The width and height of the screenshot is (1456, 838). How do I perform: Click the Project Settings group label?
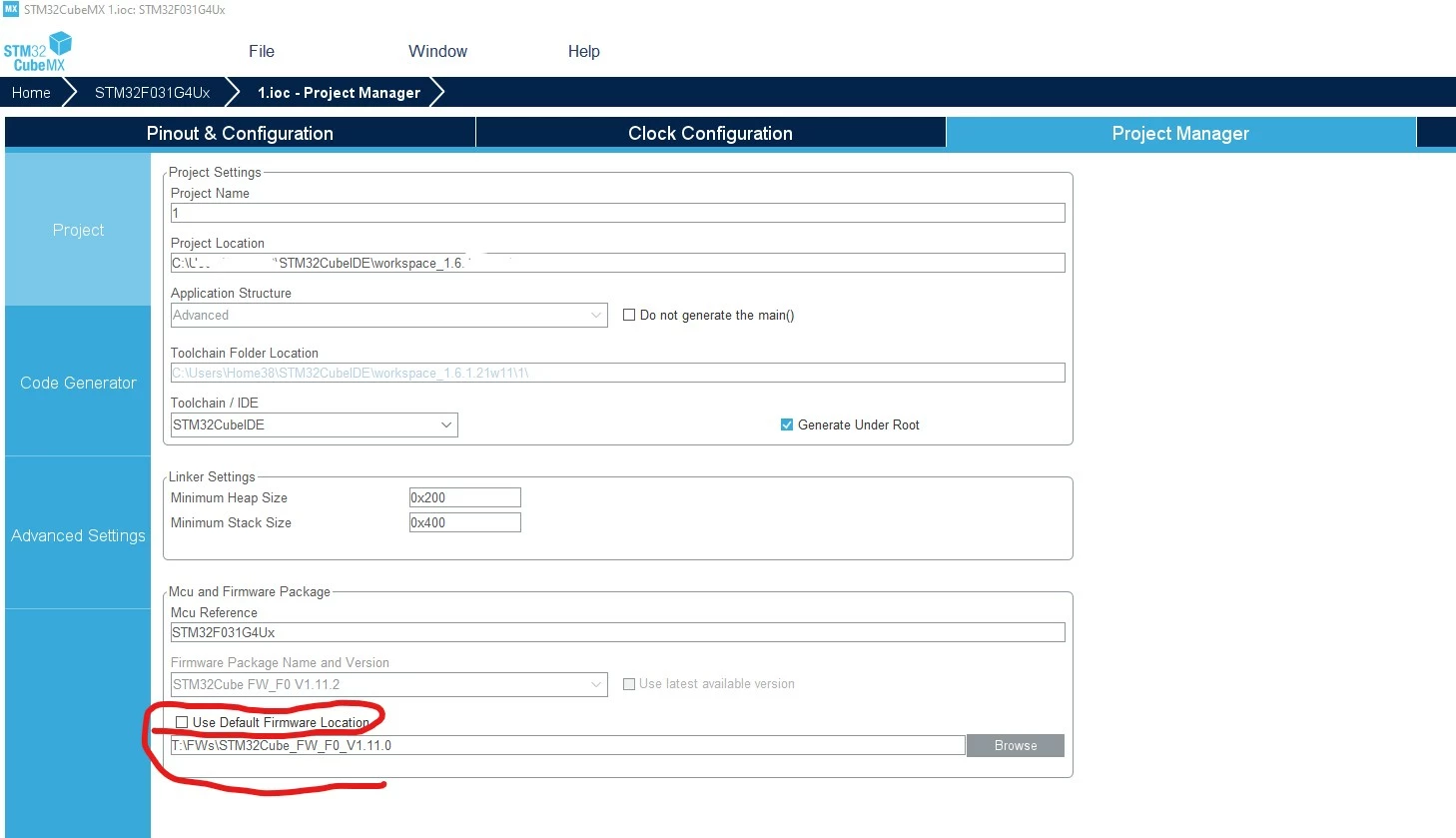point(215,172)
